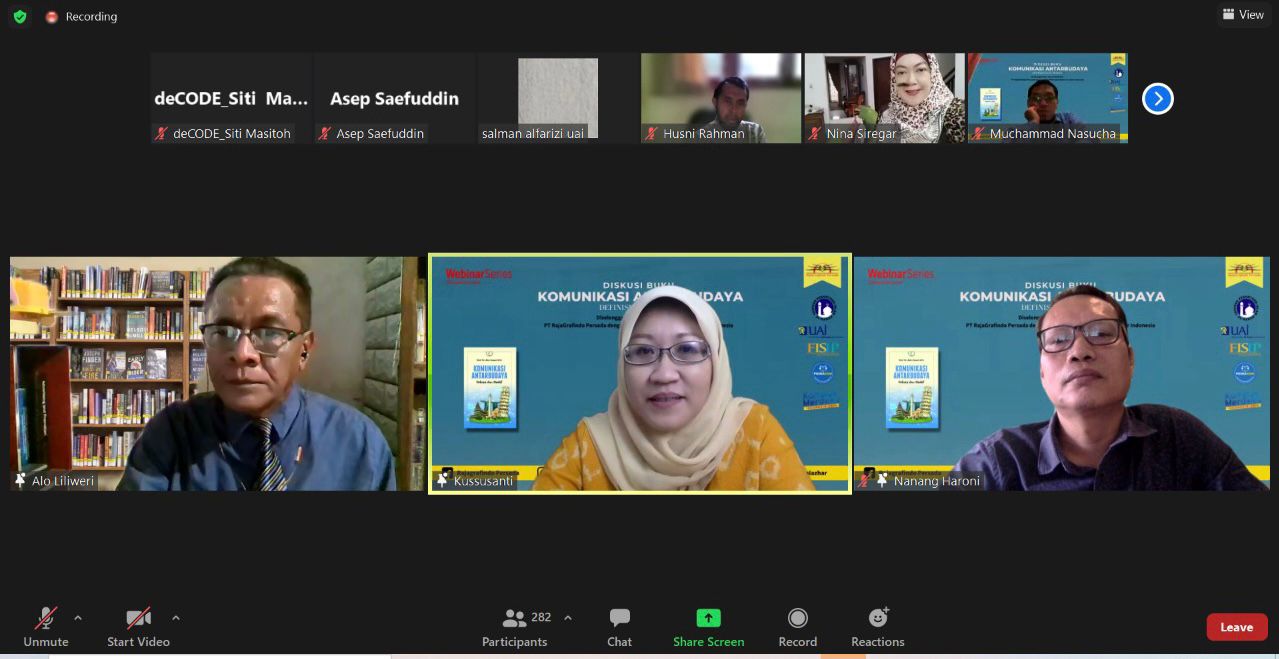Expand audio options arrow beside Unmute

[78, 618]
